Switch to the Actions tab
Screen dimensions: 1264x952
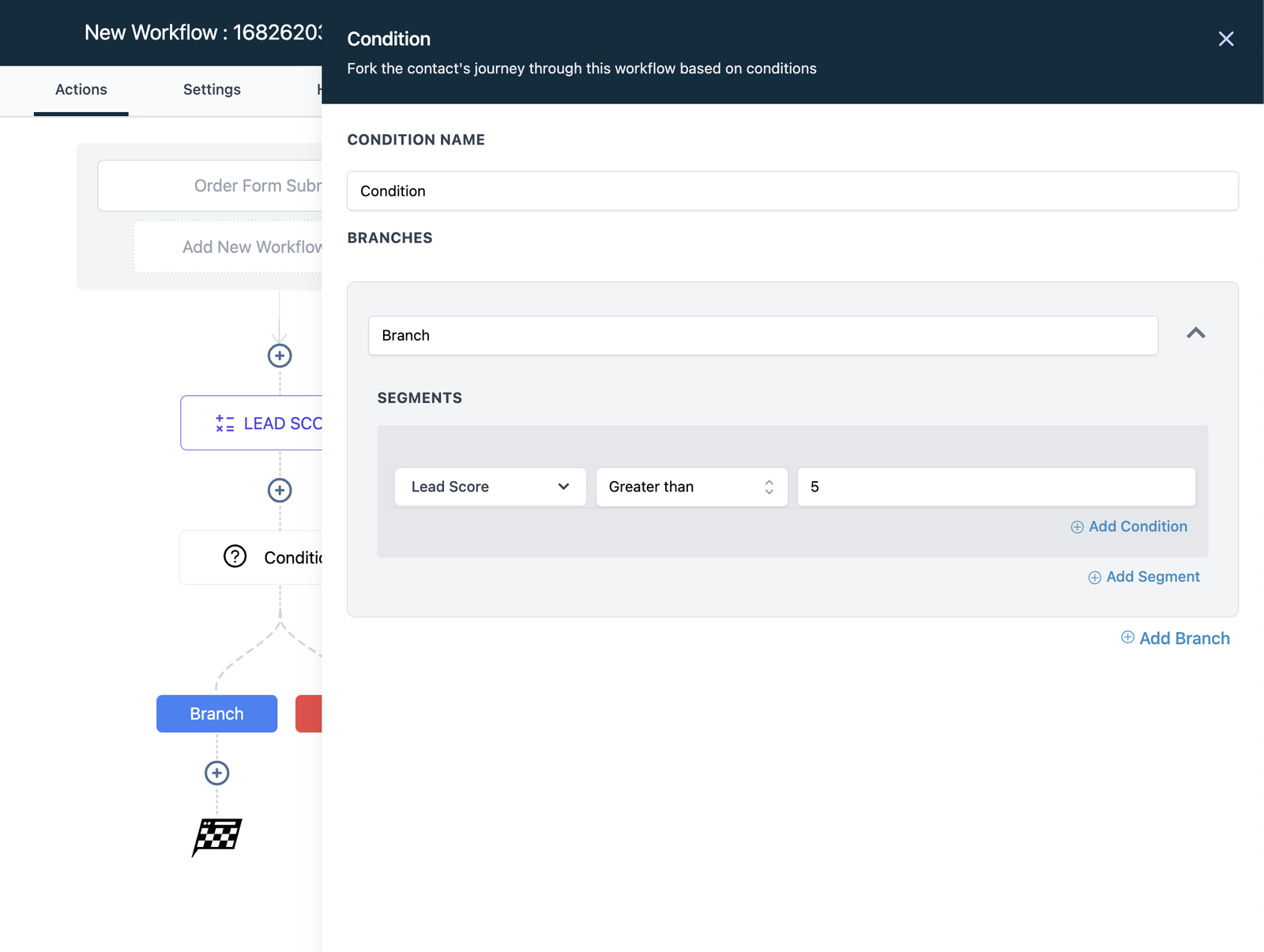click(x=81, y=89)
